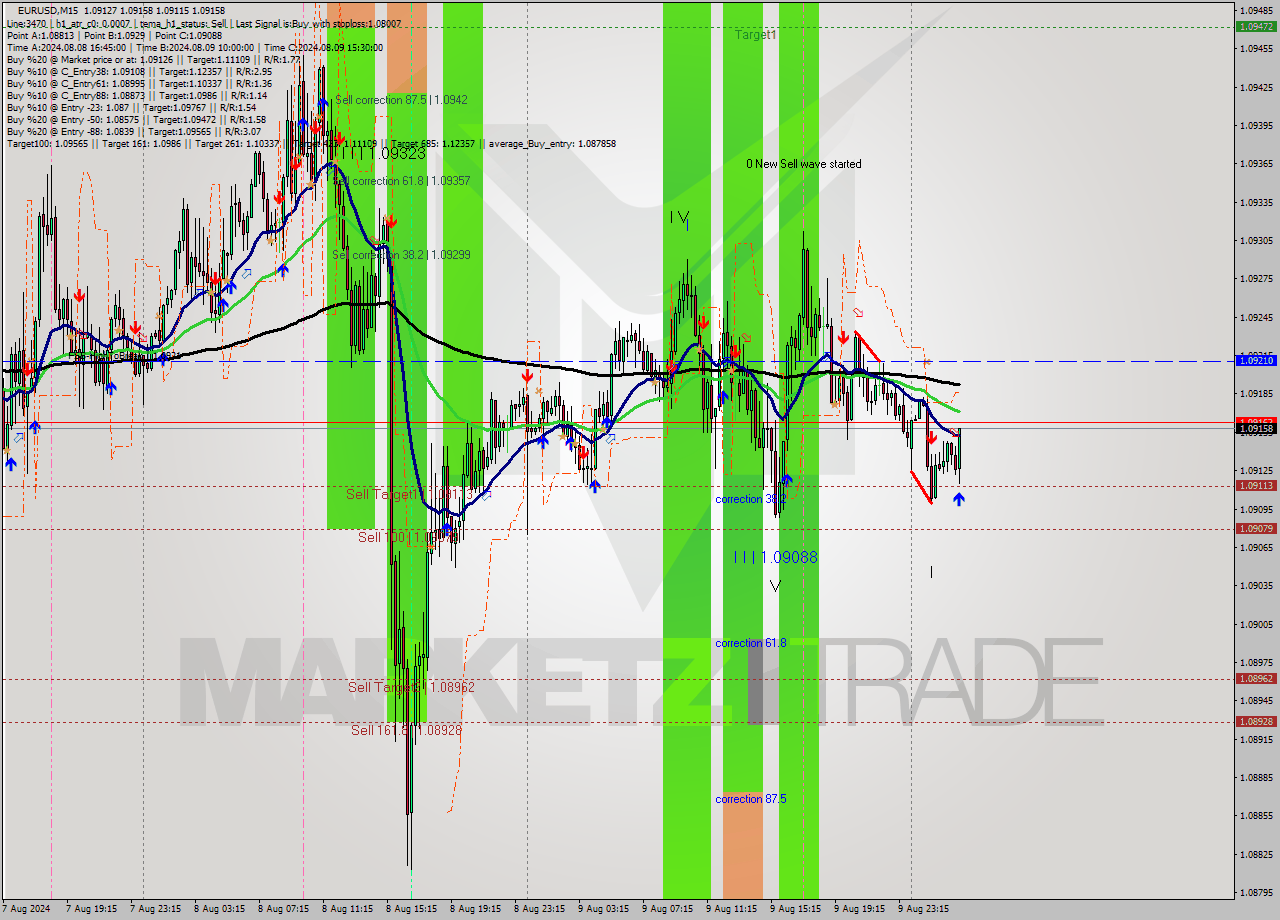Click the 1.09485 price axis label

pos(1256,11)
